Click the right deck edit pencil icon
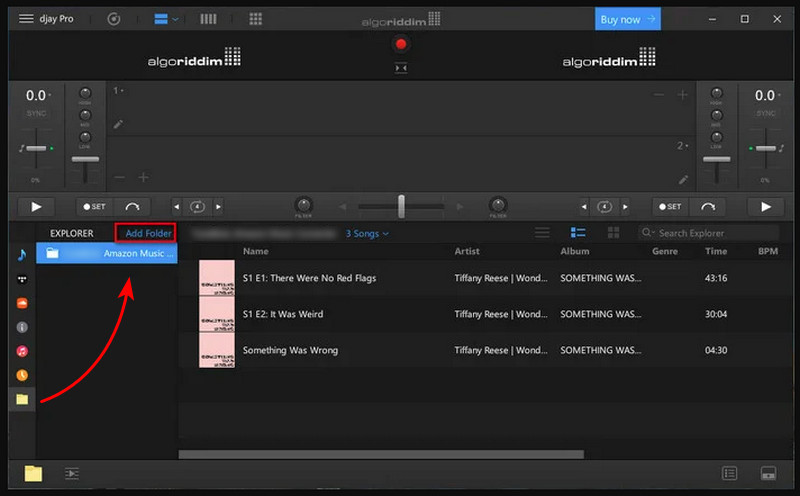This screenshot has width=800, height=496. click(684, 179)
